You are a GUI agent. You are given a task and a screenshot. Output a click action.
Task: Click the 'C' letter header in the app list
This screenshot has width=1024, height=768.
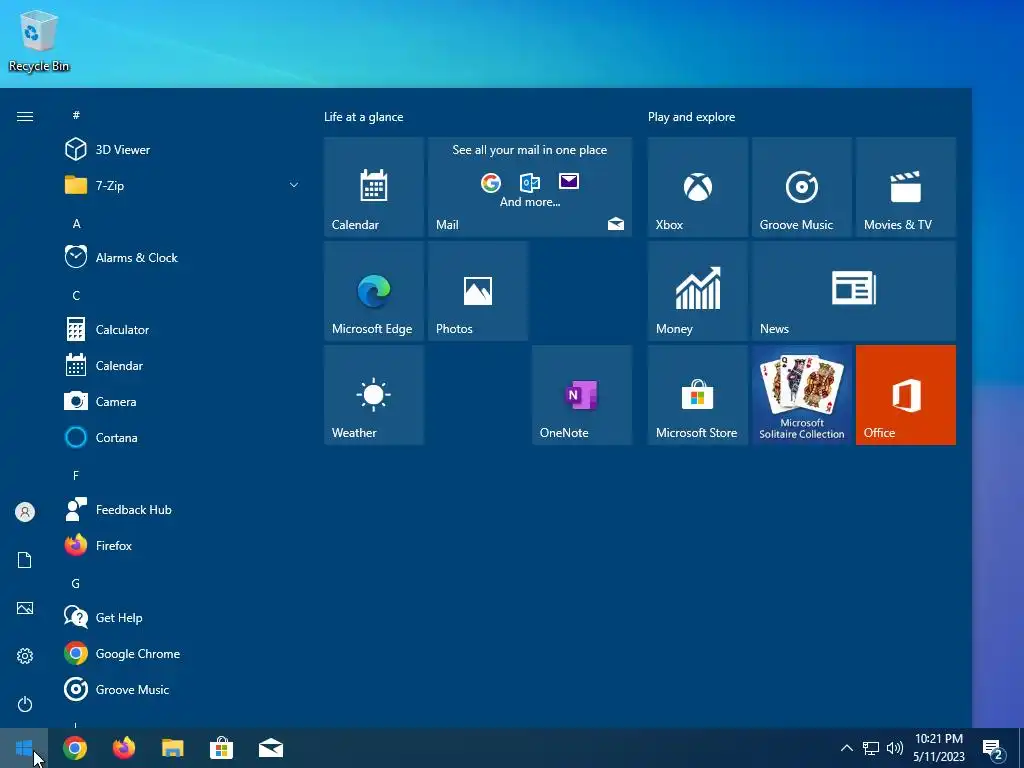[76, 296]
